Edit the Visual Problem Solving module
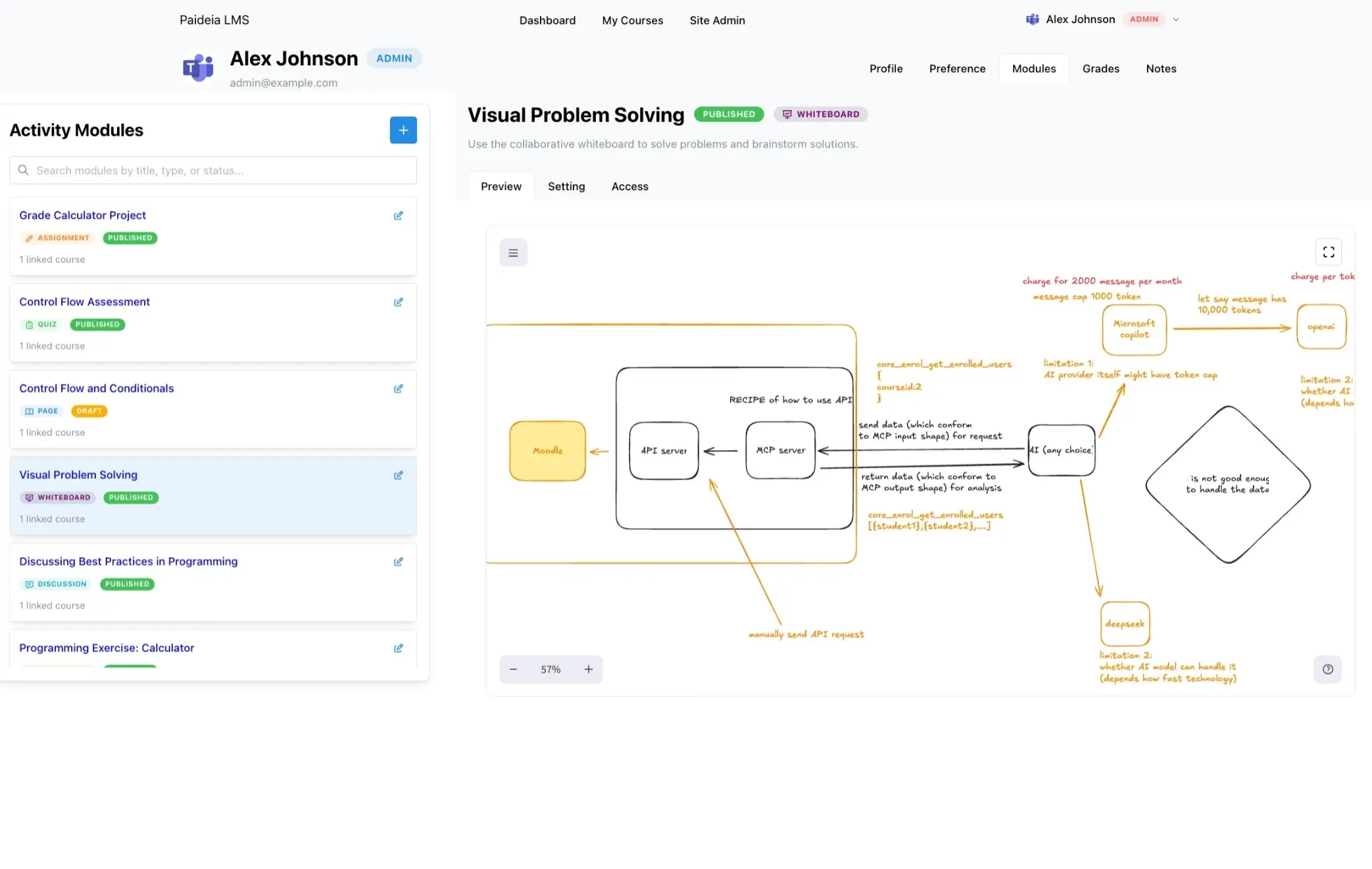Viewport: 1372px width, 869px height. 398,476
